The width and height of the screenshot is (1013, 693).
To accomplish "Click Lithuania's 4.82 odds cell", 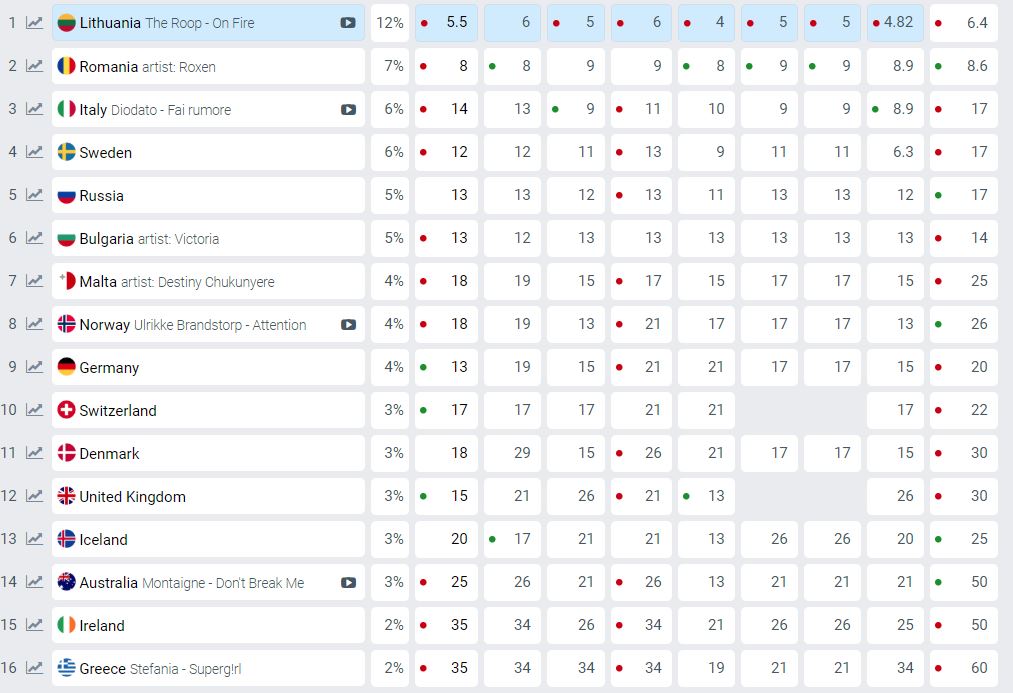I will coord(895,23).
